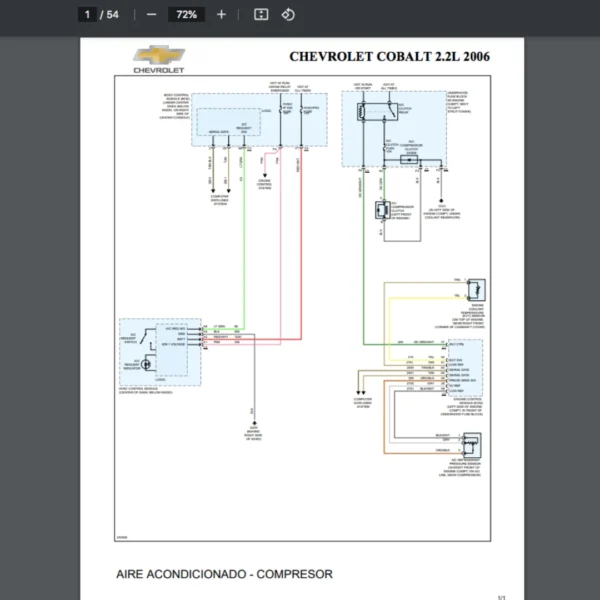The image size is (600, 600).
Task: Rotate the document with the rotate icon
Action: click(x=288, y=15)
